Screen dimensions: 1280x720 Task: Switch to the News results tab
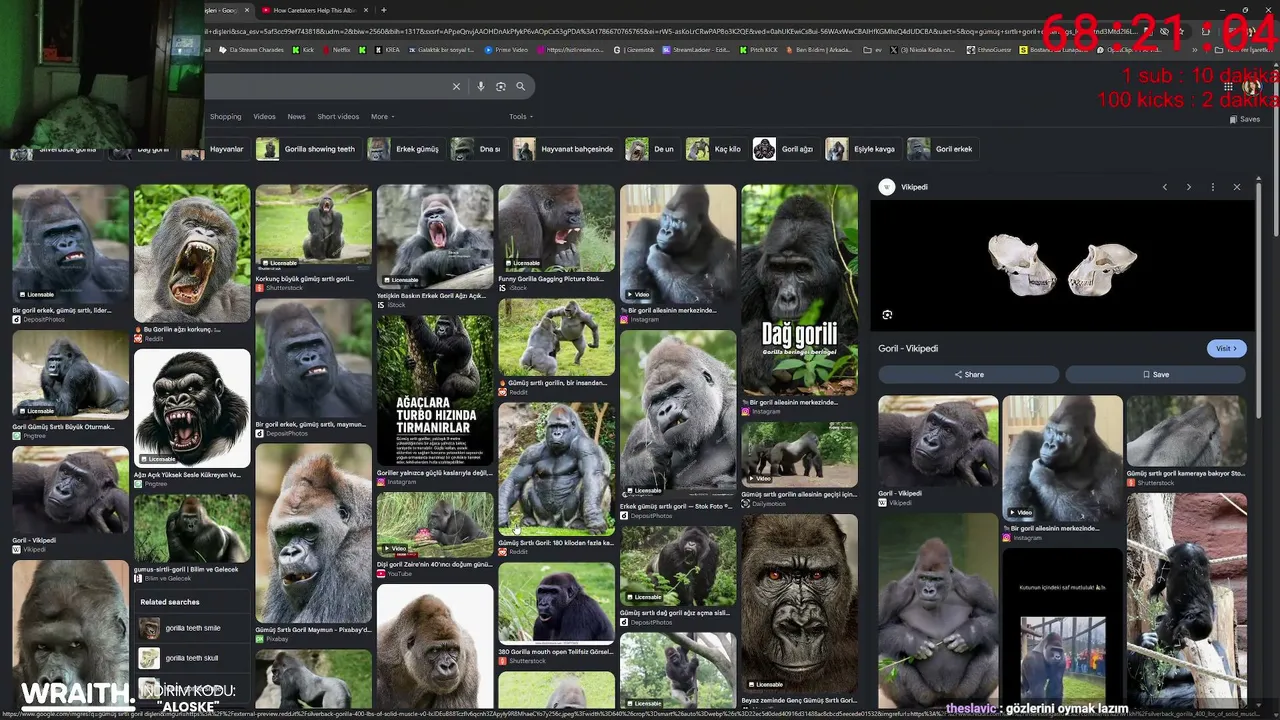click(296, 117)
